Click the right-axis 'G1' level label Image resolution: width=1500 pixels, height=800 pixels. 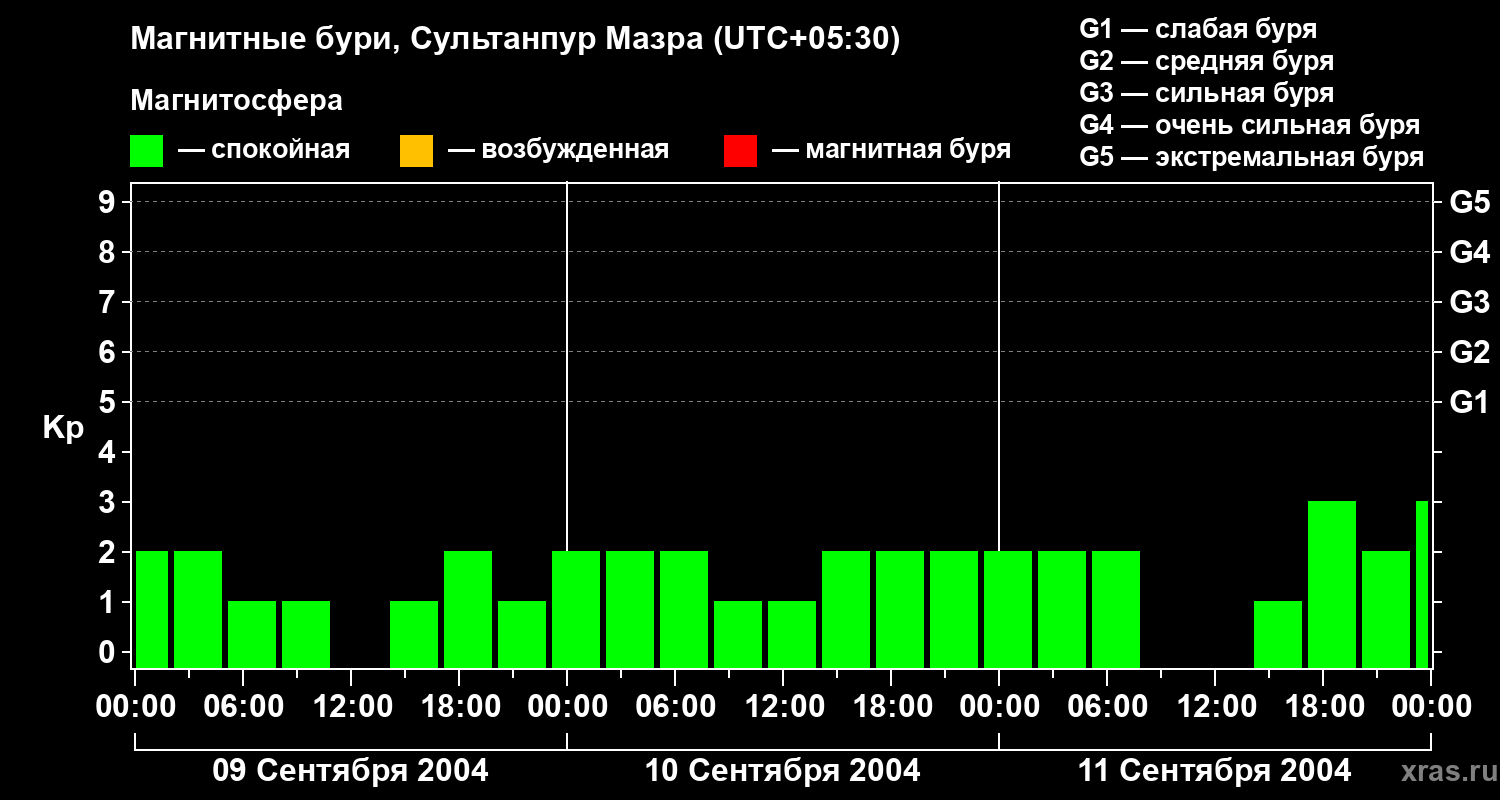[1469, 402]
